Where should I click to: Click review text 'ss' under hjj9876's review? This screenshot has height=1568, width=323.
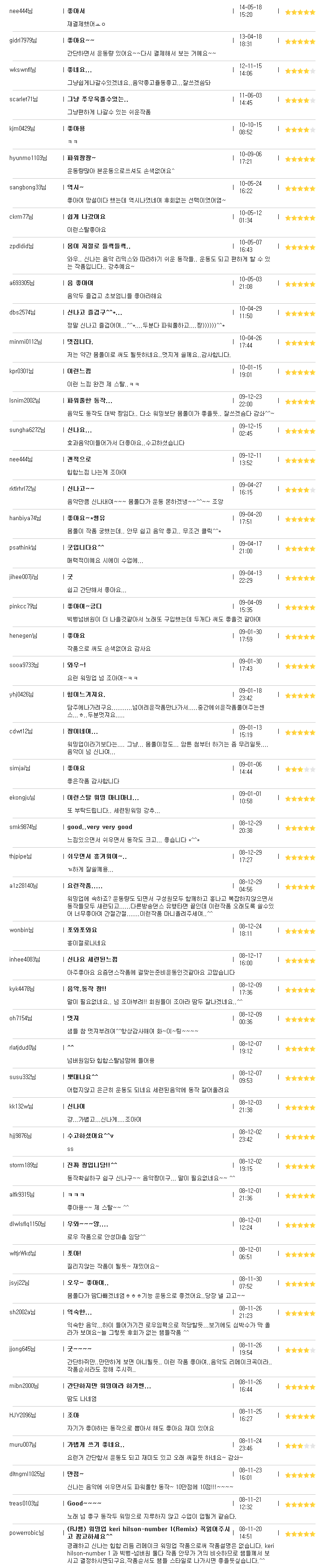[x=70, y=1149]
